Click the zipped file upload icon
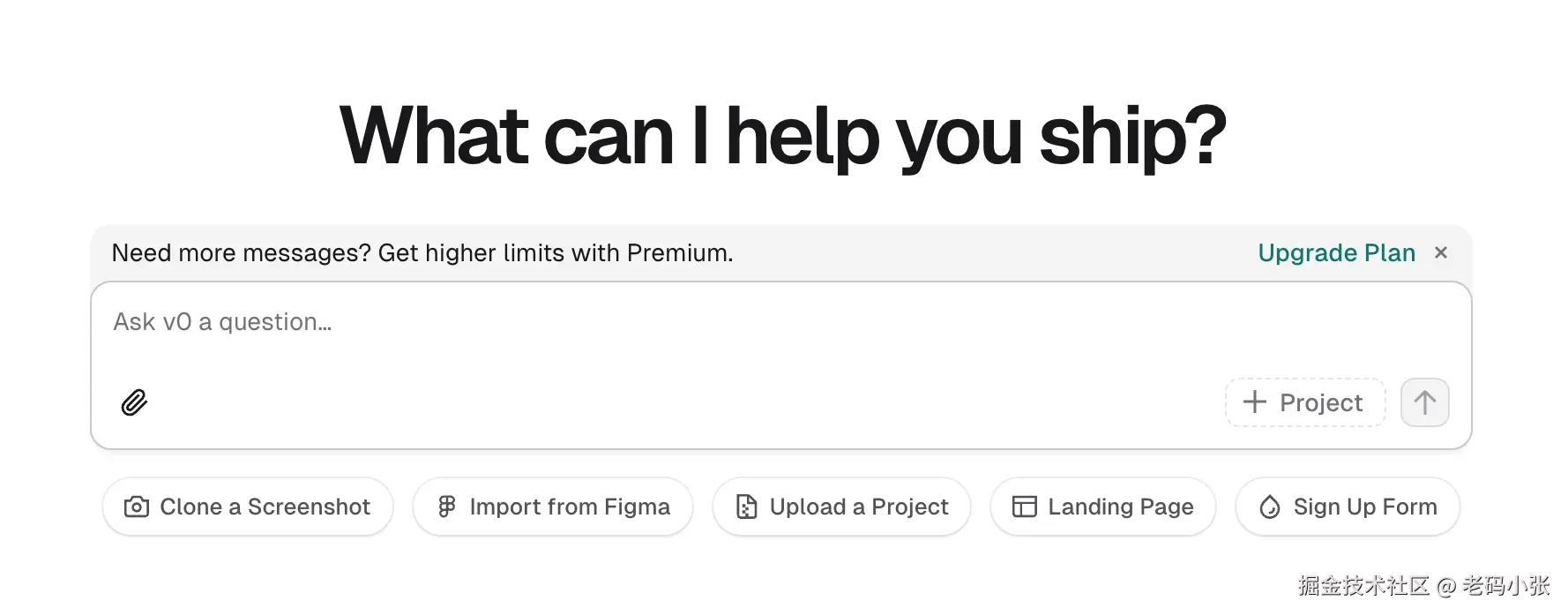The height and width of the screenshot is (616, 1568). pyautogui.click(x=747, y=507)
